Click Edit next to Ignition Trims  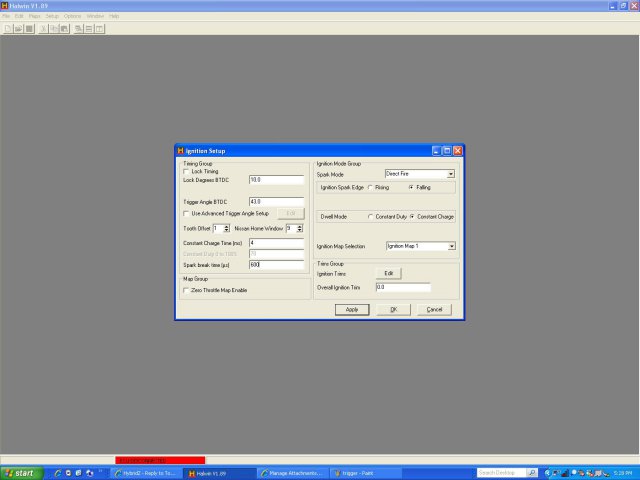[388, 273]
